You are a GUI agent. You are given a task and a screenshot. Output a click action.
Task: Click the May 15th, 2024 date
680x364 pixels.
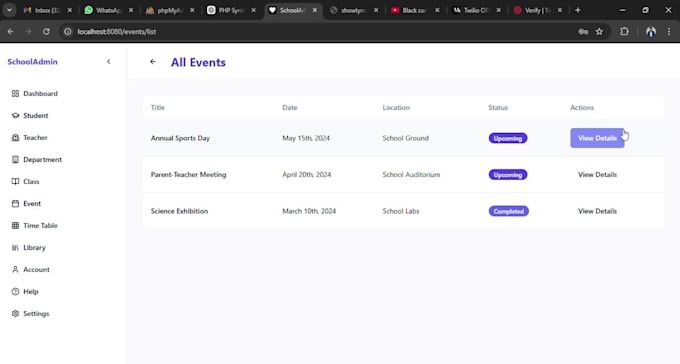[x=306, y=138]
